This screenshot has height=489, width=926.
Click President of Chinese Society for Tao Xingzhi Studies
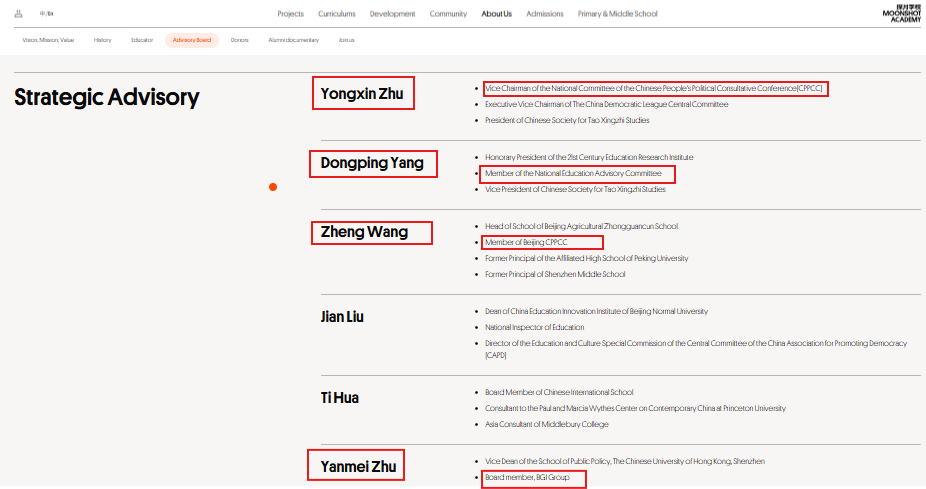coord(567,120)
